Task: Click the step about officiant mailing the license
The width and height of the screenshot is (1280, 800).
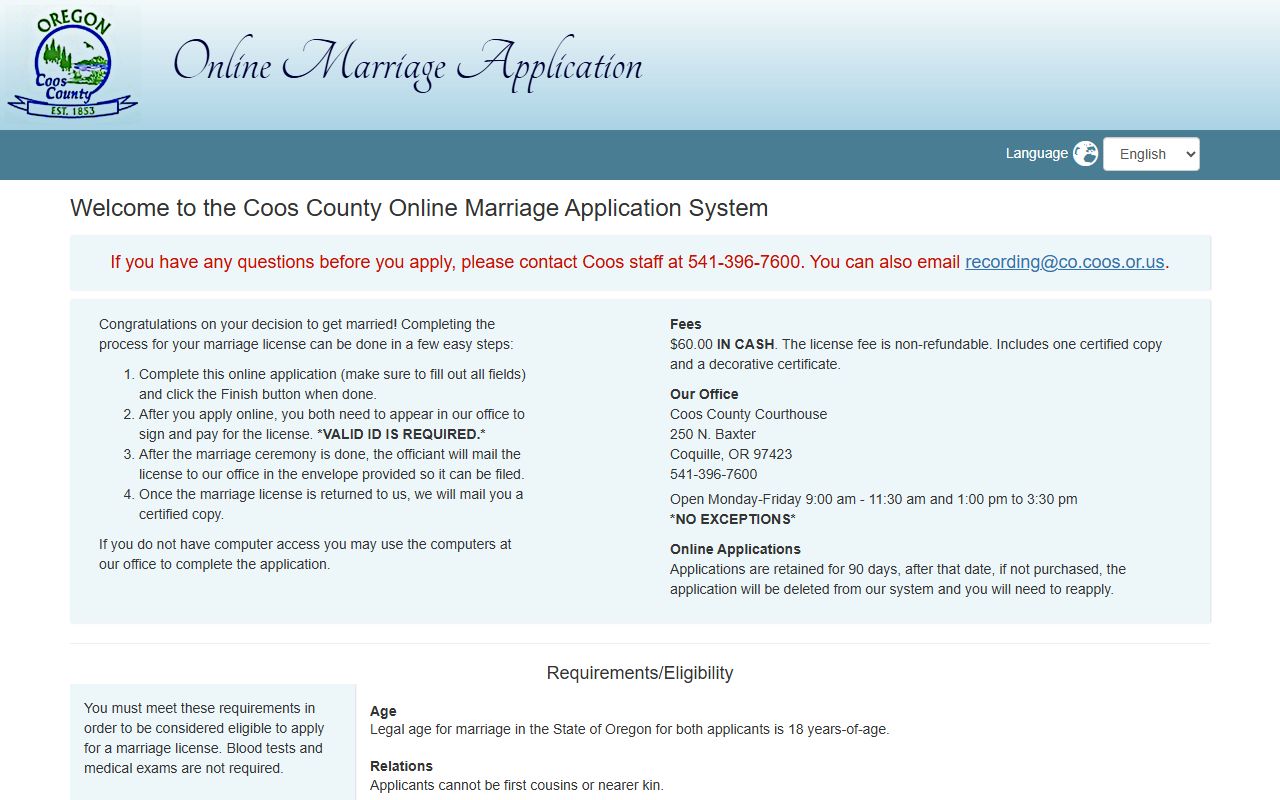Action: coord(331,464)
